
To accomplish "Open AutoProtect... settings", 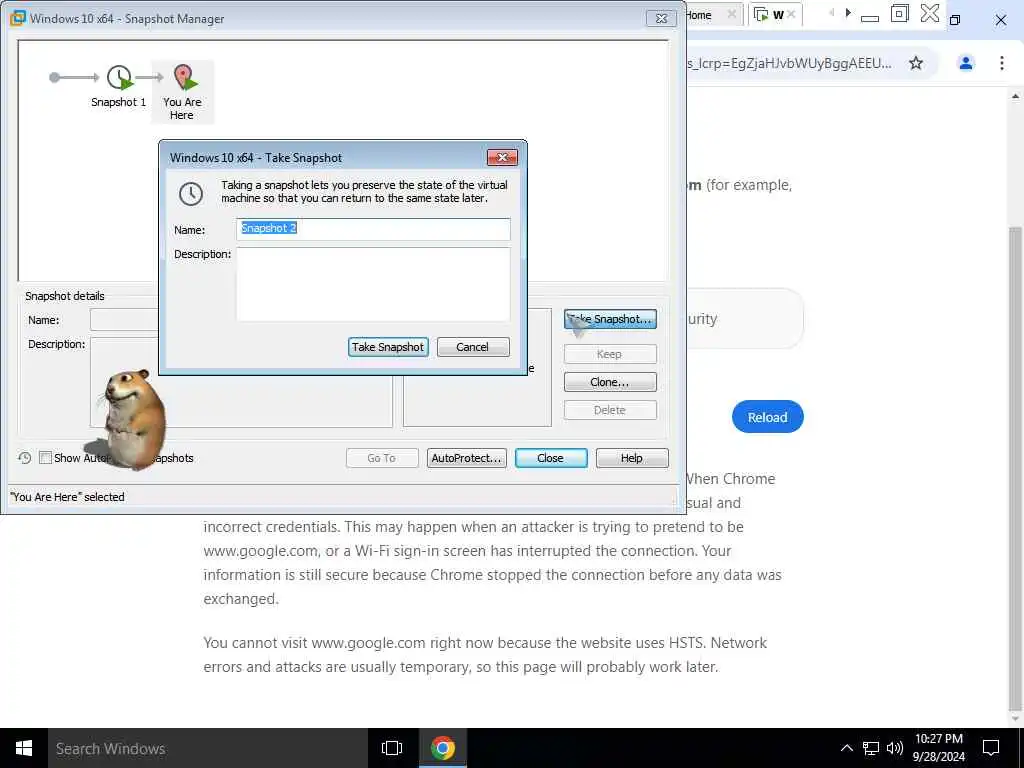I will point(466,458).
